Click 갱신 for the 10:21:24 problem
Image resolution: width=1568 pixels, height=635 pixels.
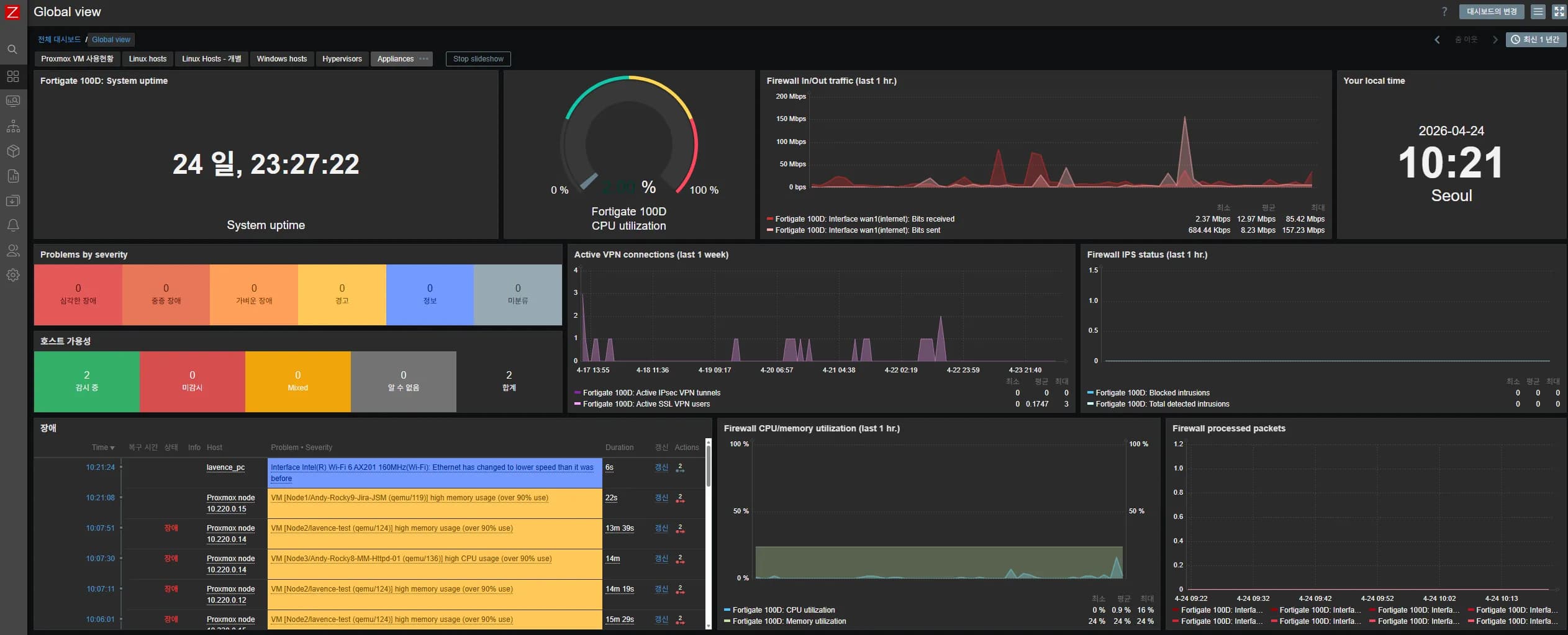[661, 467]
